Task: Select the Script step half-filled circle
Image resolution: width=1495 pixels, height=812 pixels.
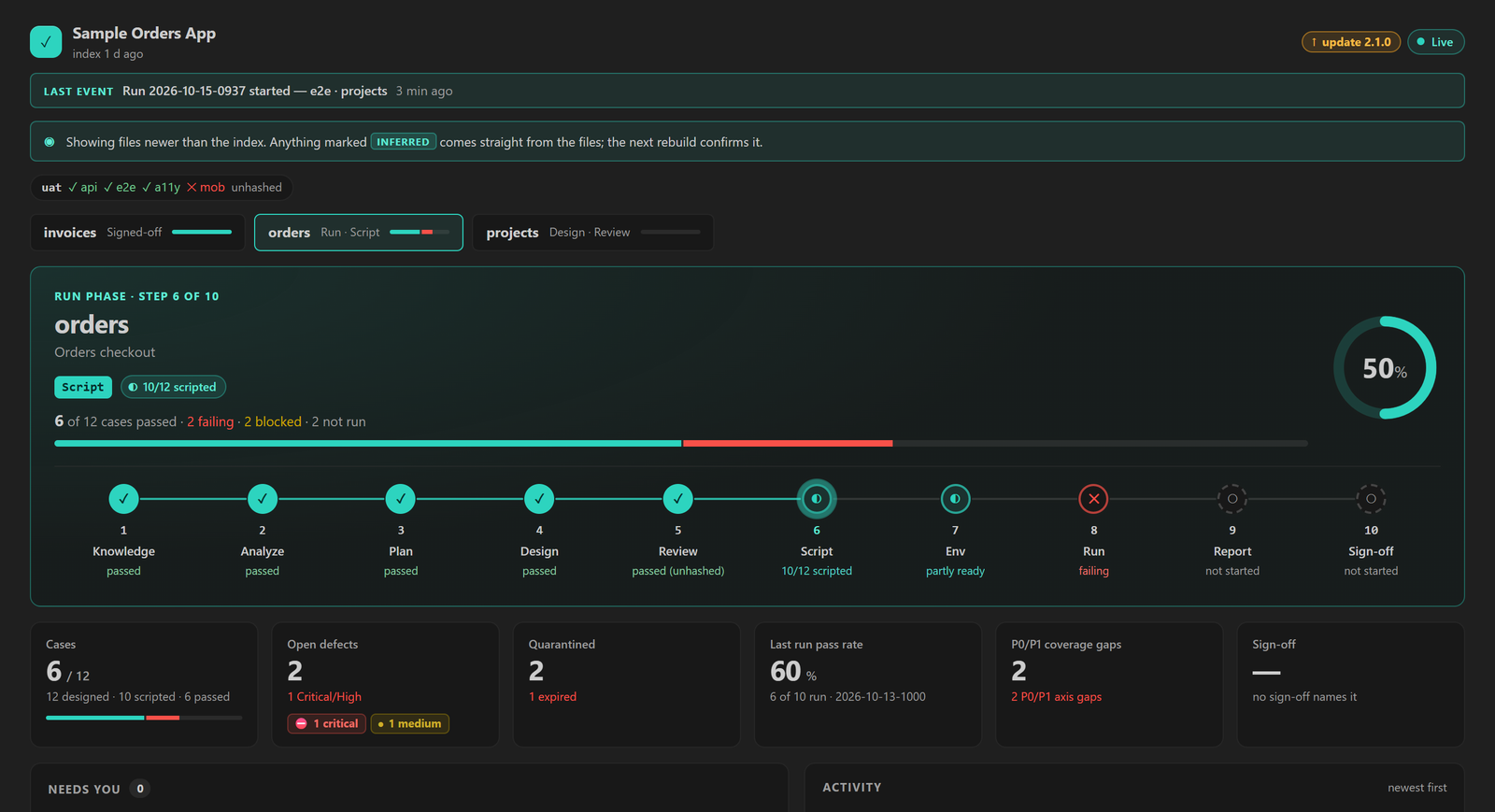Action: point(817,499)
